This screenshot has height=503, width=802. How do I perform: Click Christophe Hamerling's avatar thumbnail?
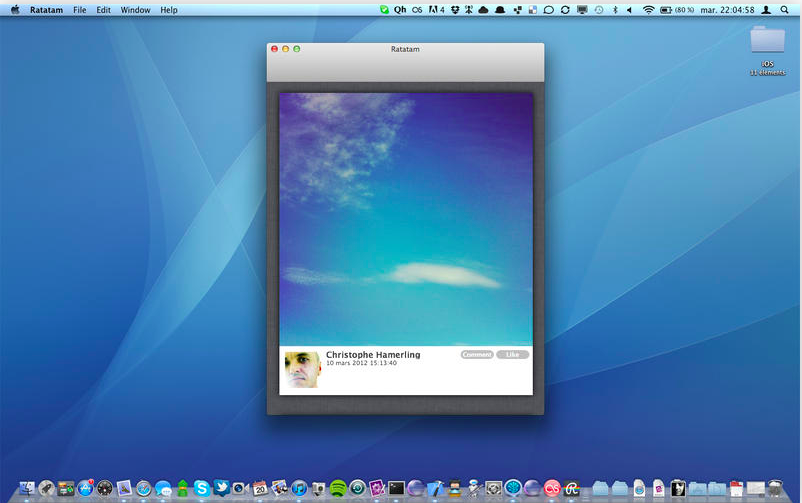click(x=302, y=369)
